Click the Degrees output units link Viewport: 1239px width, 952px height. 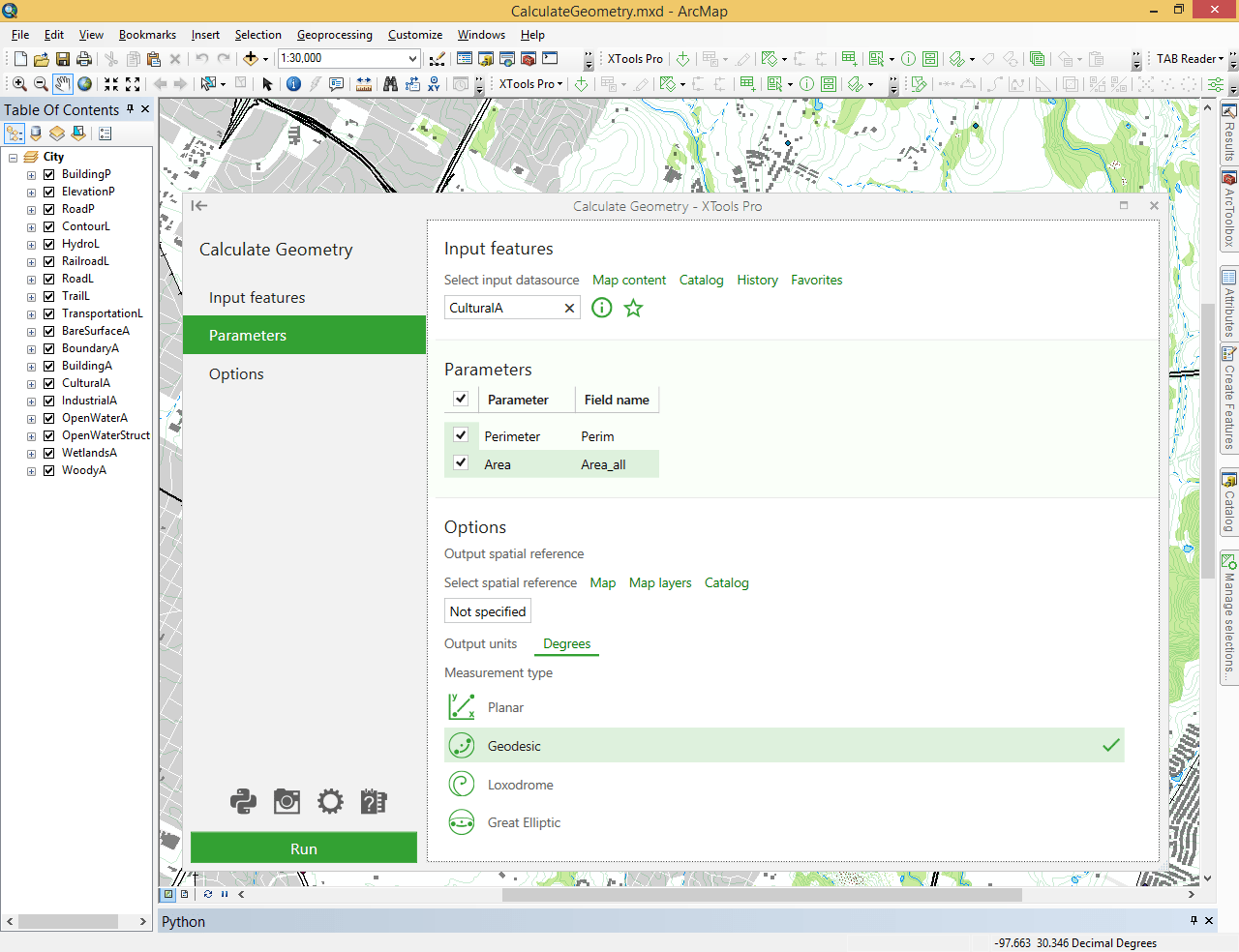point(566,644)
